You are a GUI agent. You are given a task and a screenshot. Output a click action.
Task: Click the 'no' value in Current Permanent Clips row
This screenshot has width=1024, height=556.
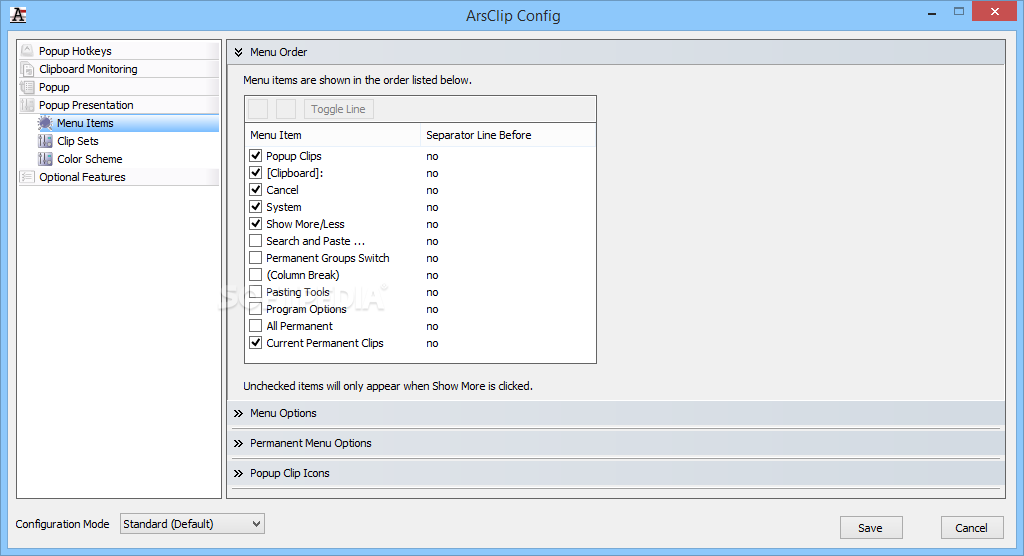pyautogui.click(x=432, y=343)
